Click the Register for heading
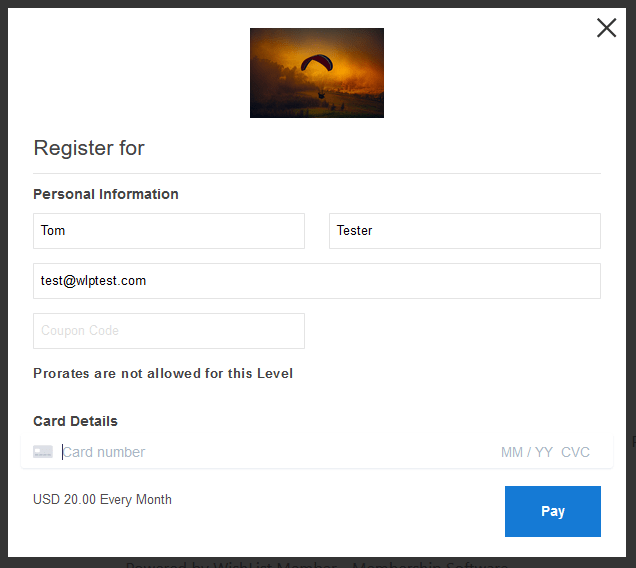The width and height of the screenshot is (636, 568). click(89, 148)
